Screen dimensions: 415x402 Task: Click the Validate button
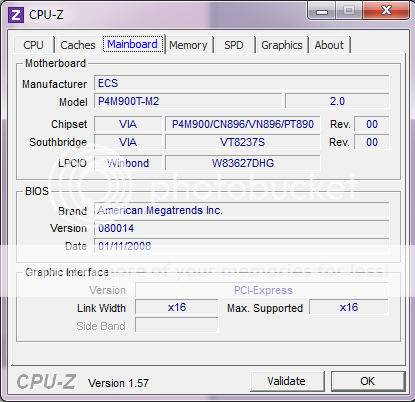point(287,381)
